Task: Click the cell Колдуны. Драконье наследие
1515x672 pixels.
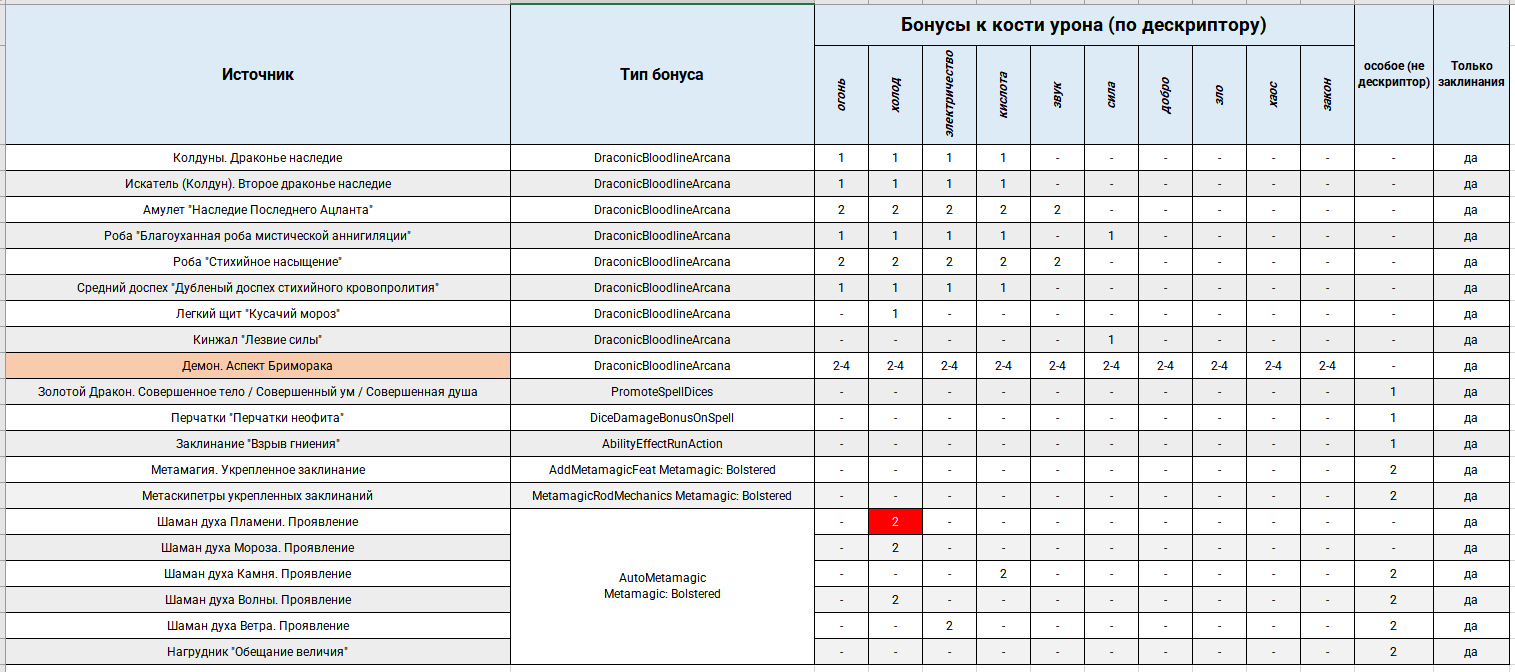Action: pos(258,158)
